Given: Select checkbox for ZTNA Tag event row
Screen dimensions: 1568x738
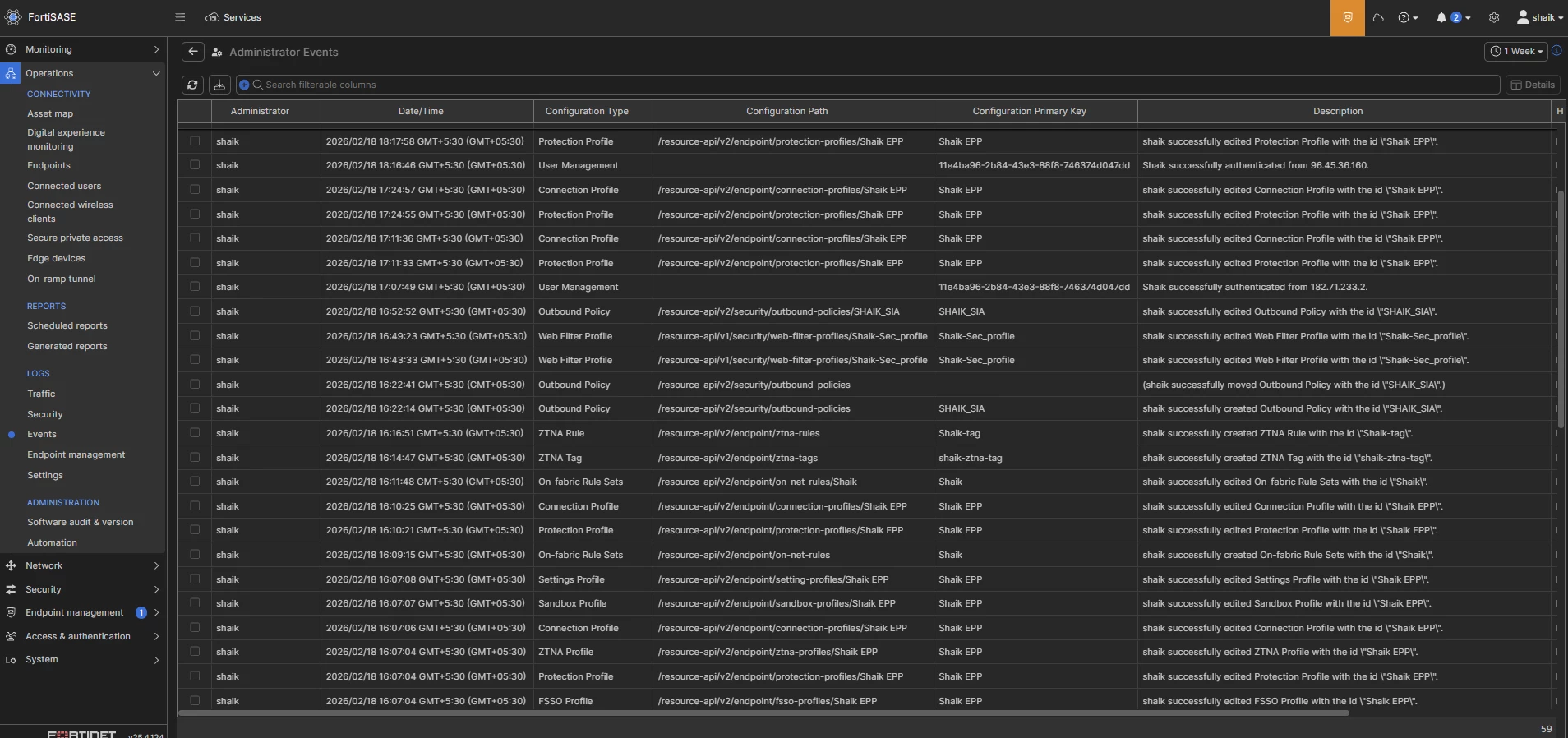Looking at the screenshot, I should tap(195, 458).
